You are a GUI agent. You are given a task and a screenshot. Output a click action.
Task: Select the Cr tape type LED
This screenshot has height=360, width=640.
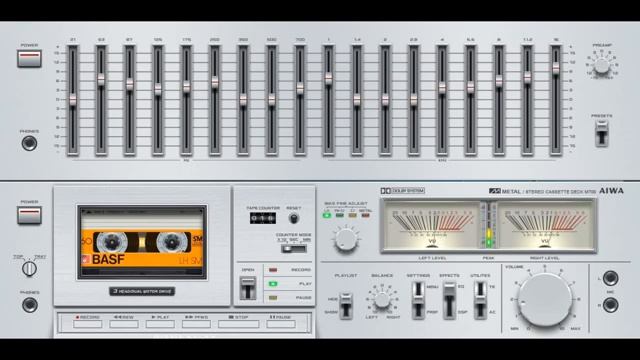pos(353,216)
